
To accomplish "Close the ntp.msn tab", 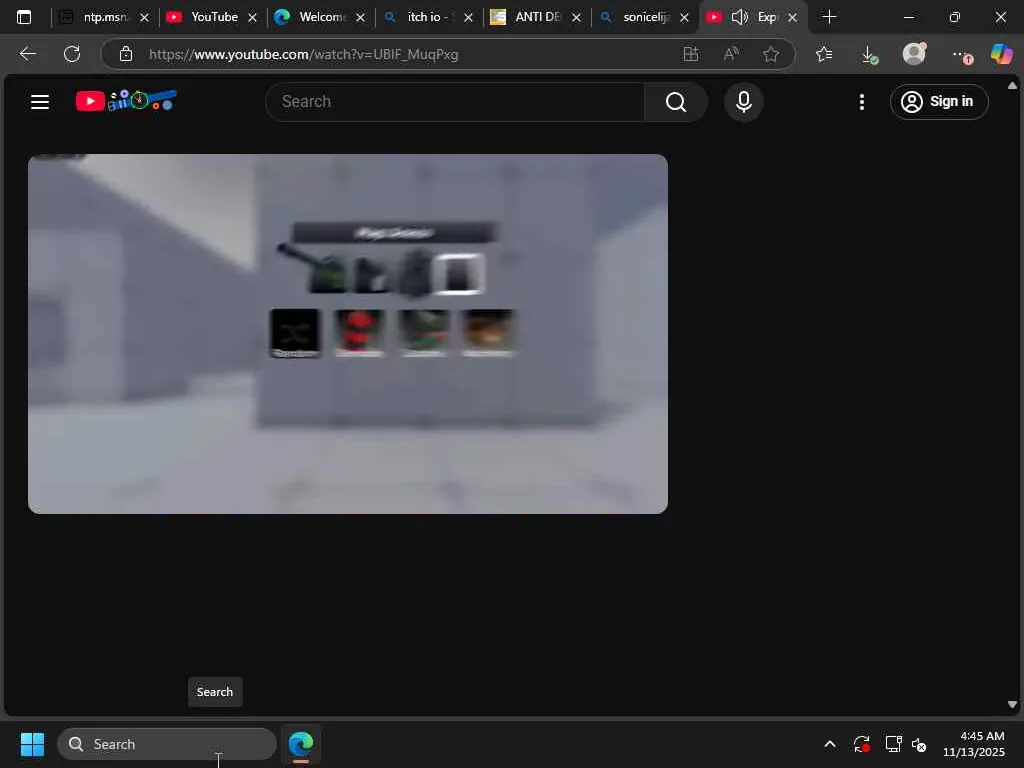I will coord(144,18).
